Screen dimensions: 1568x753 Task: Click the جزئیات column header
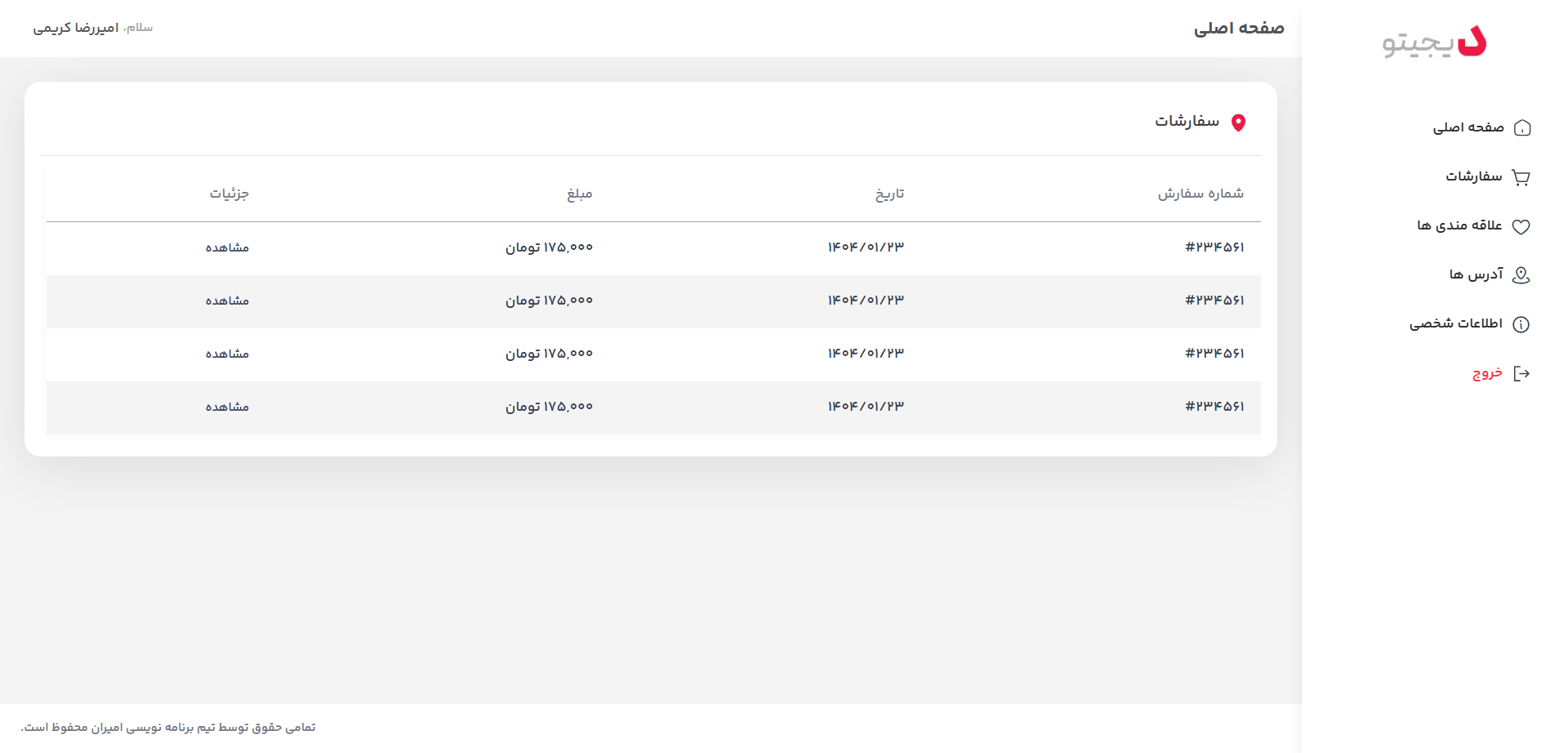pos(229,194)
